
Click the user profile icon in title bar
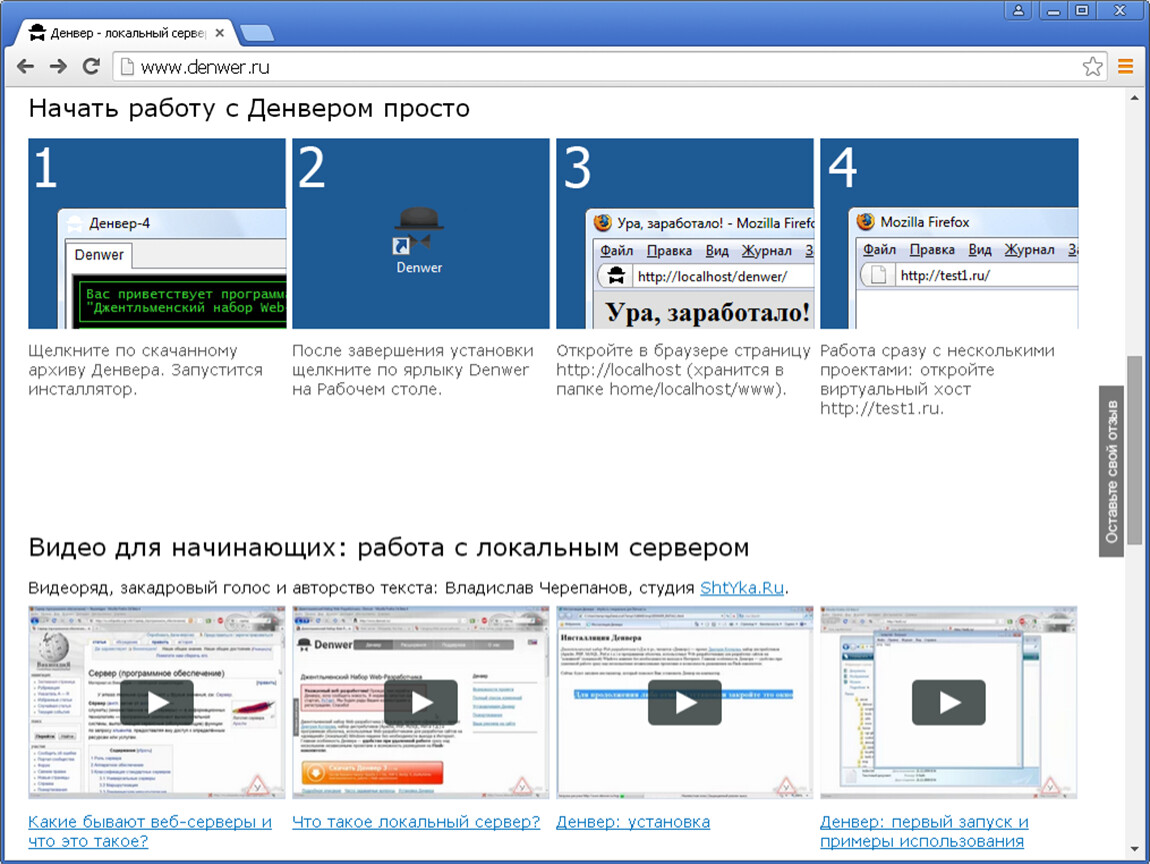coord(1018,10)
